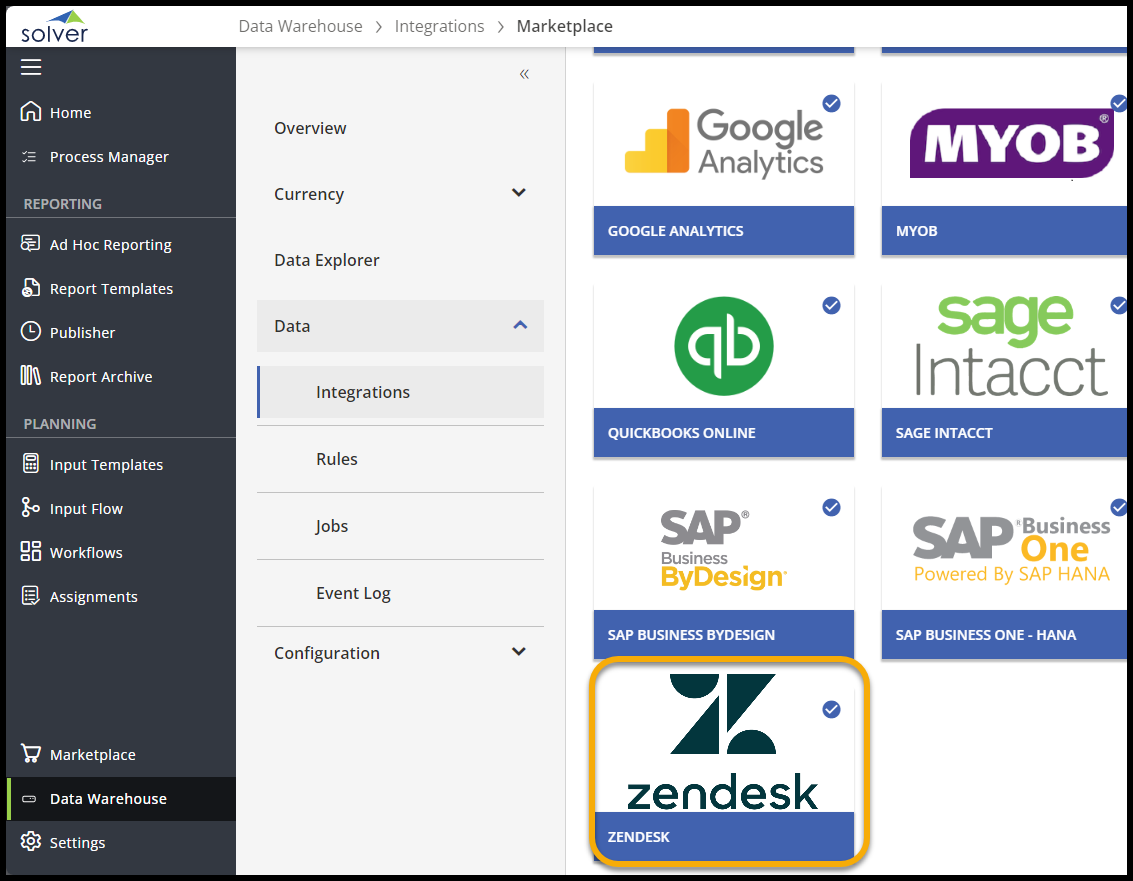
Task: Click the Data Warehouse breadcrumb link
Action: (x=300, y=26)
